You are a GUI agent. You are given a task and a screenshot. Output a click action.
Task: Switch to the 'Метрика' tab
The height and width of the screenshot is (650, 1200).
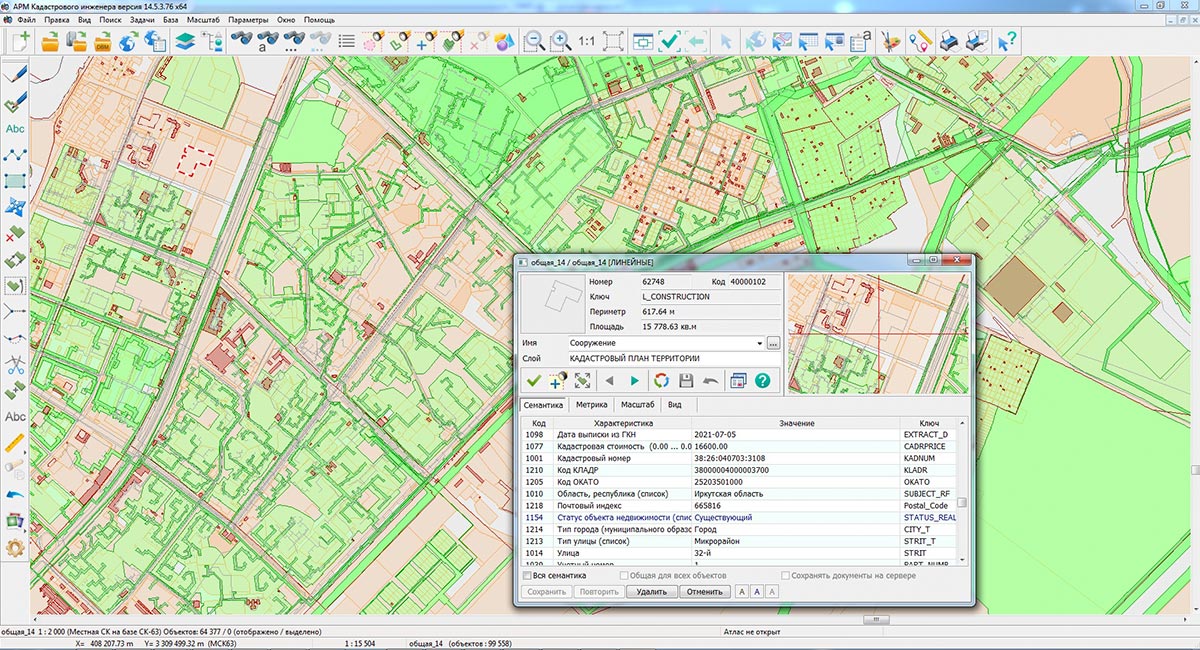coord(591,405)
